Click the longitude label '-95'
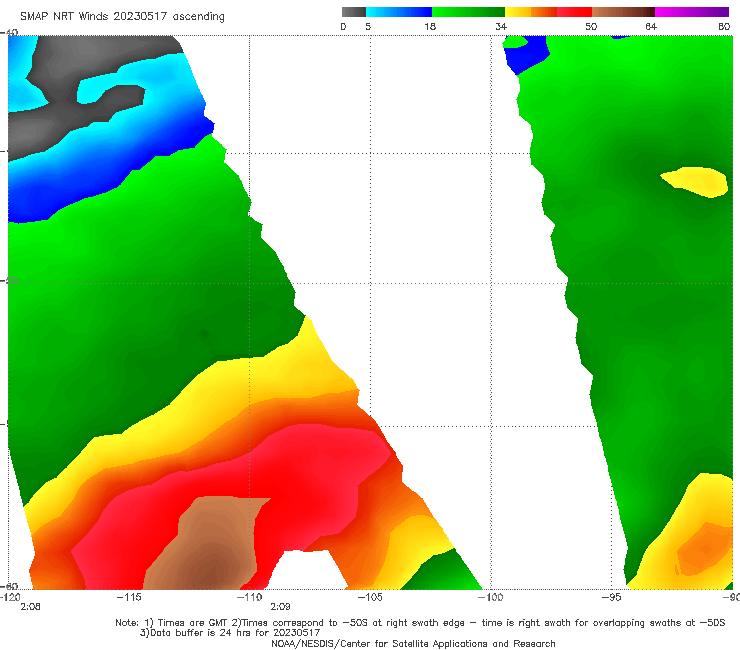Viewport: 740px width, 650px height. coord(612,597)
